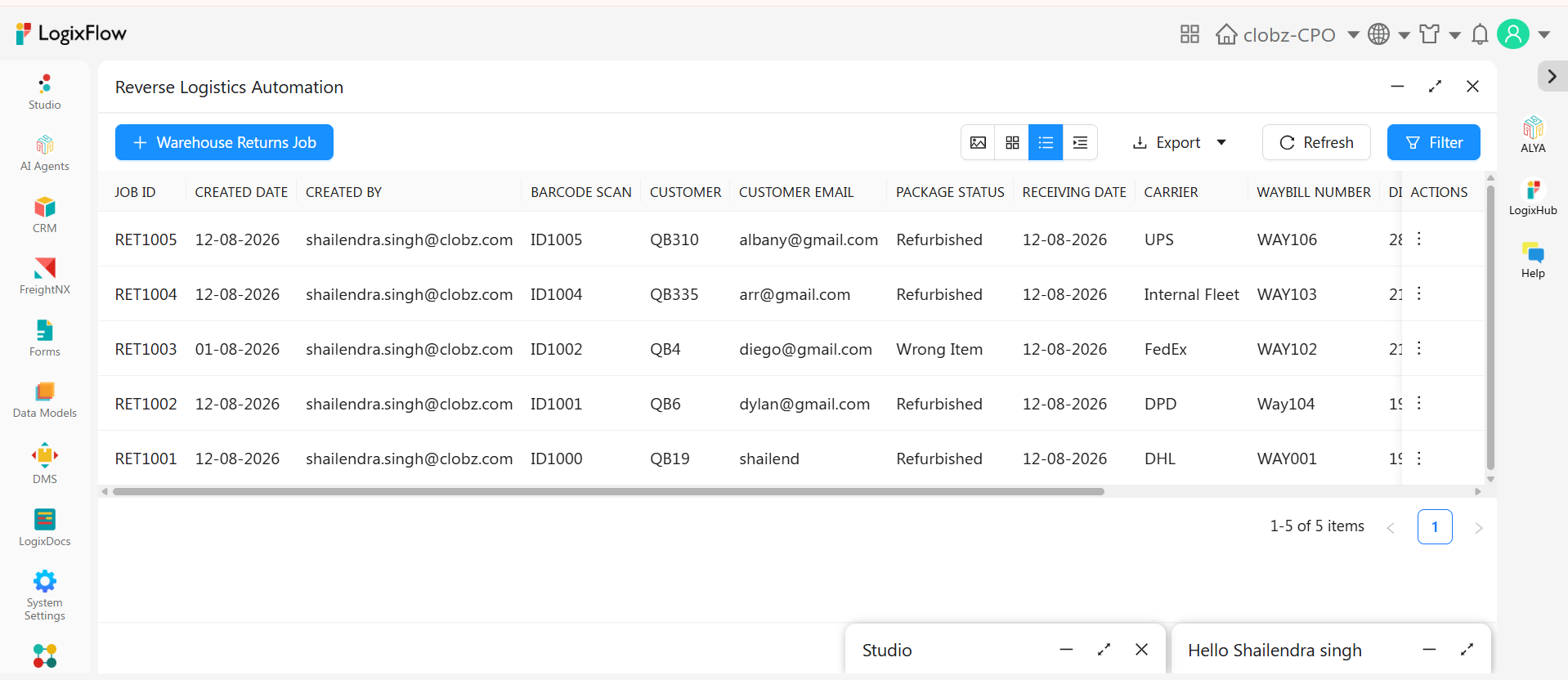Screen dimensions: 1568x680
Task: Open row actions for RET1002
Action: [x=1419, y=403]
